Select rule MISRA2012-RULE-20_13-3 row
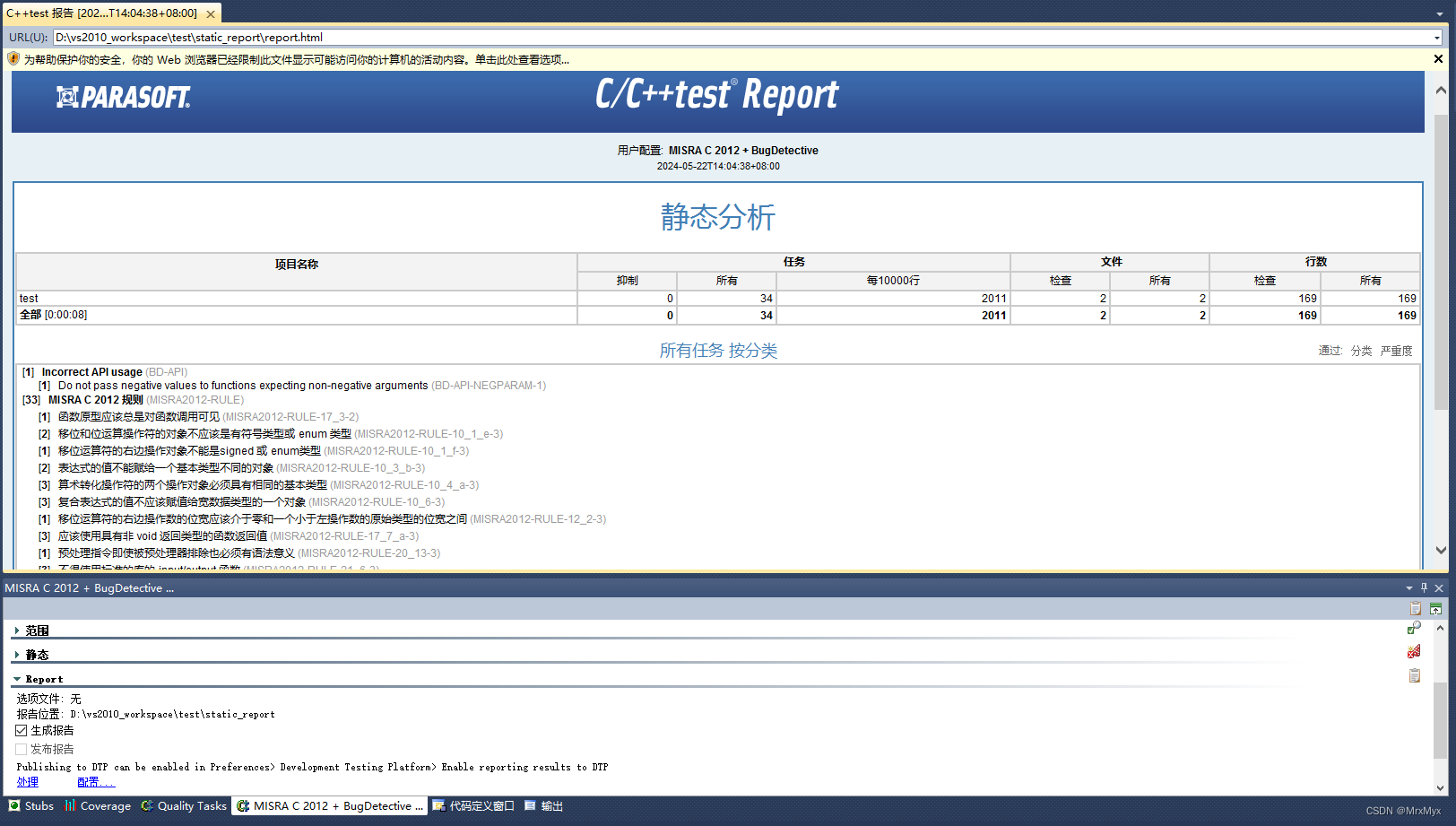This screenshot has height=826, width=1456. 239,553
